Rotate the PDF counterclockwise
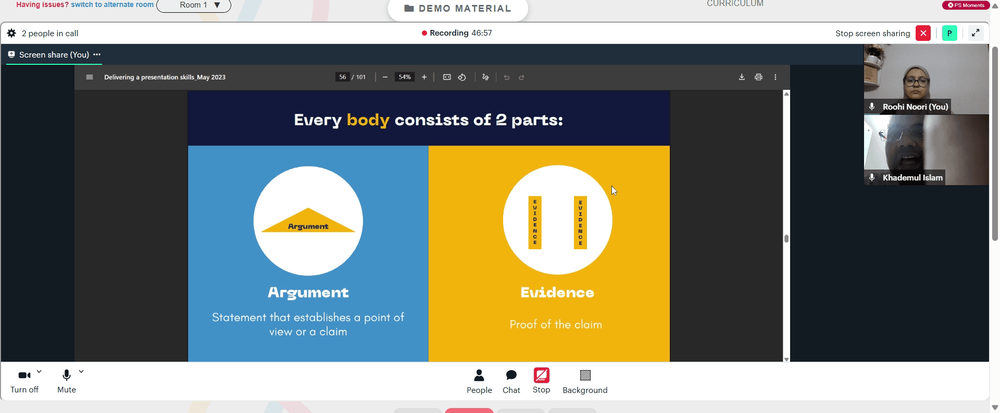This screenshot has width=1000, height=413. [462, 77]
